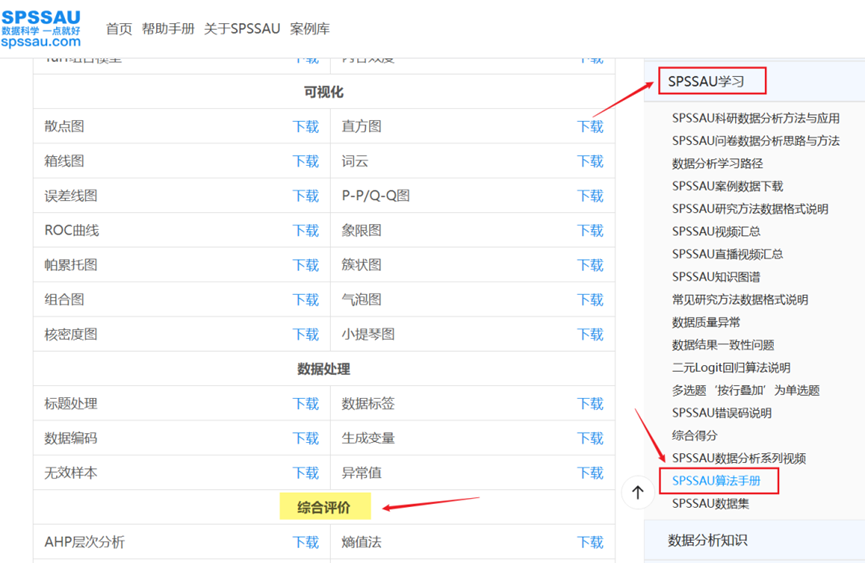
Task: Download the 异常值 document
Action: pos(590,473)
